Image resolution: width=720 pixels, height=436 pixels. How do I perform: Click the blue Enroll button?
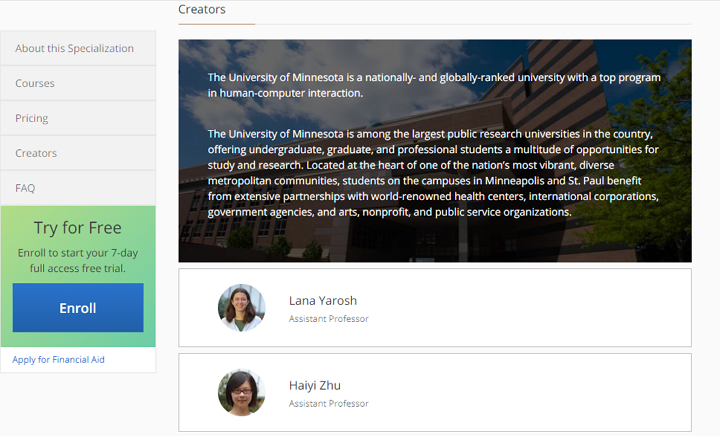point(78,308)
